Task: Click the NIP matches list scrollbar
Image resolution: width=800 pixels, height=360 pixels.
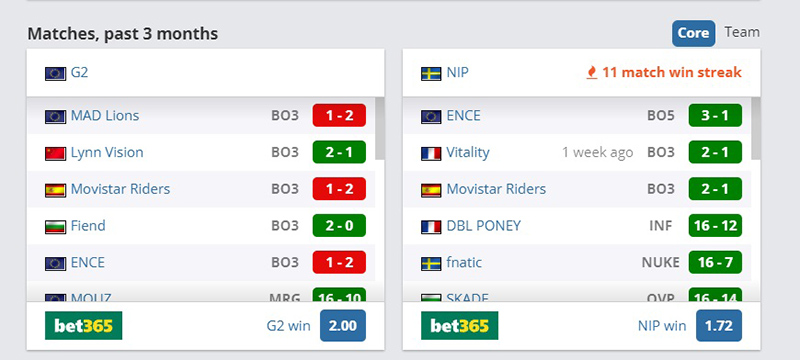Action: pos(756,128)
